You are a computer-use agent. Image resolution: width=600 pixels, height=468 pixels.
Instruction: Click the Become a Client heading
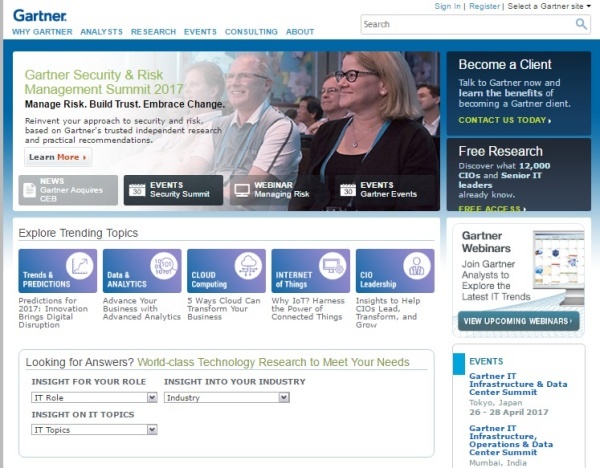coord(505,64)
